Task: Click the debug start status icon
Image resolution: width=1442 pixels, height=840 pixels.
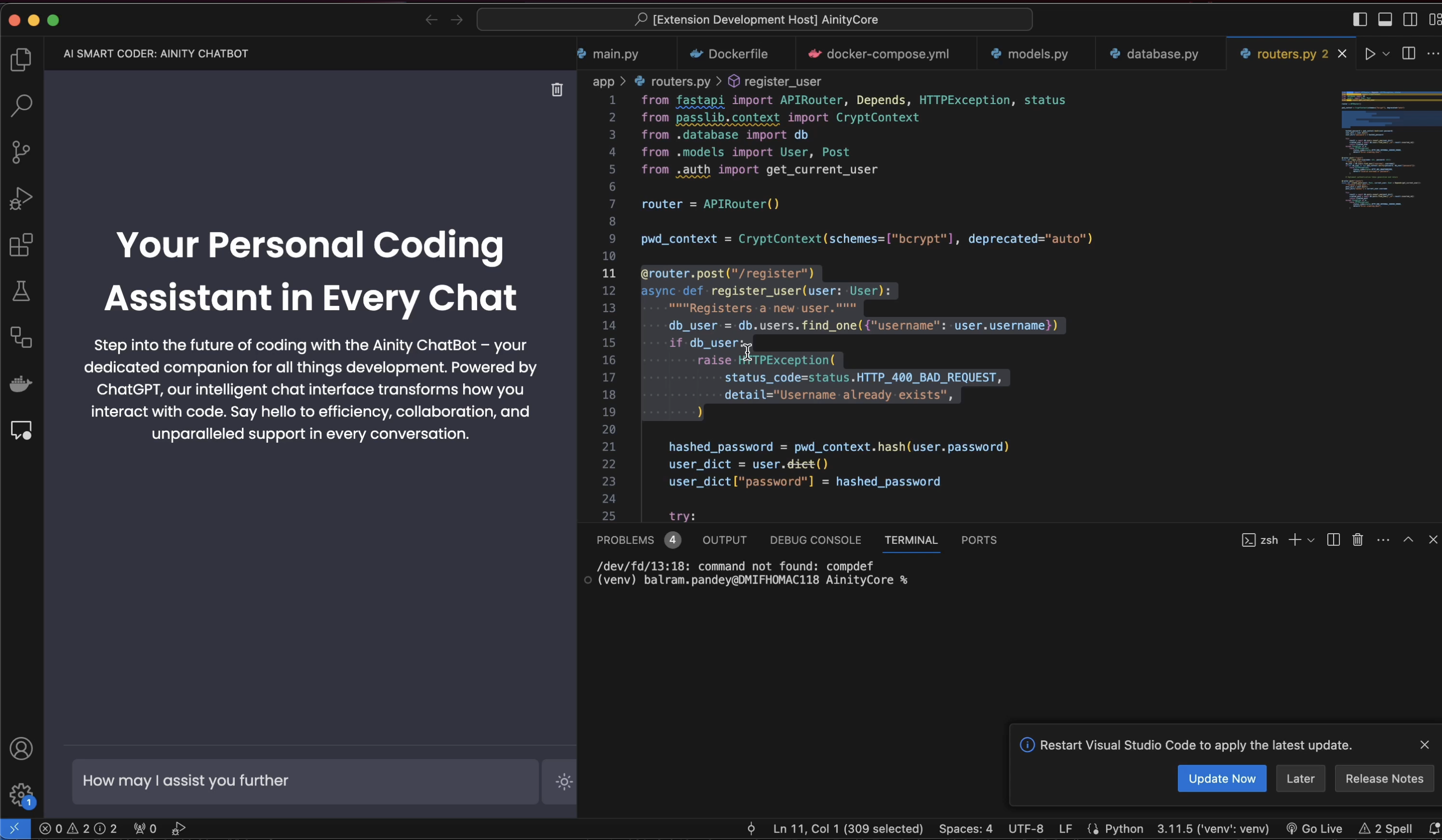Action: pyautogui.click(x=179, y=828)
